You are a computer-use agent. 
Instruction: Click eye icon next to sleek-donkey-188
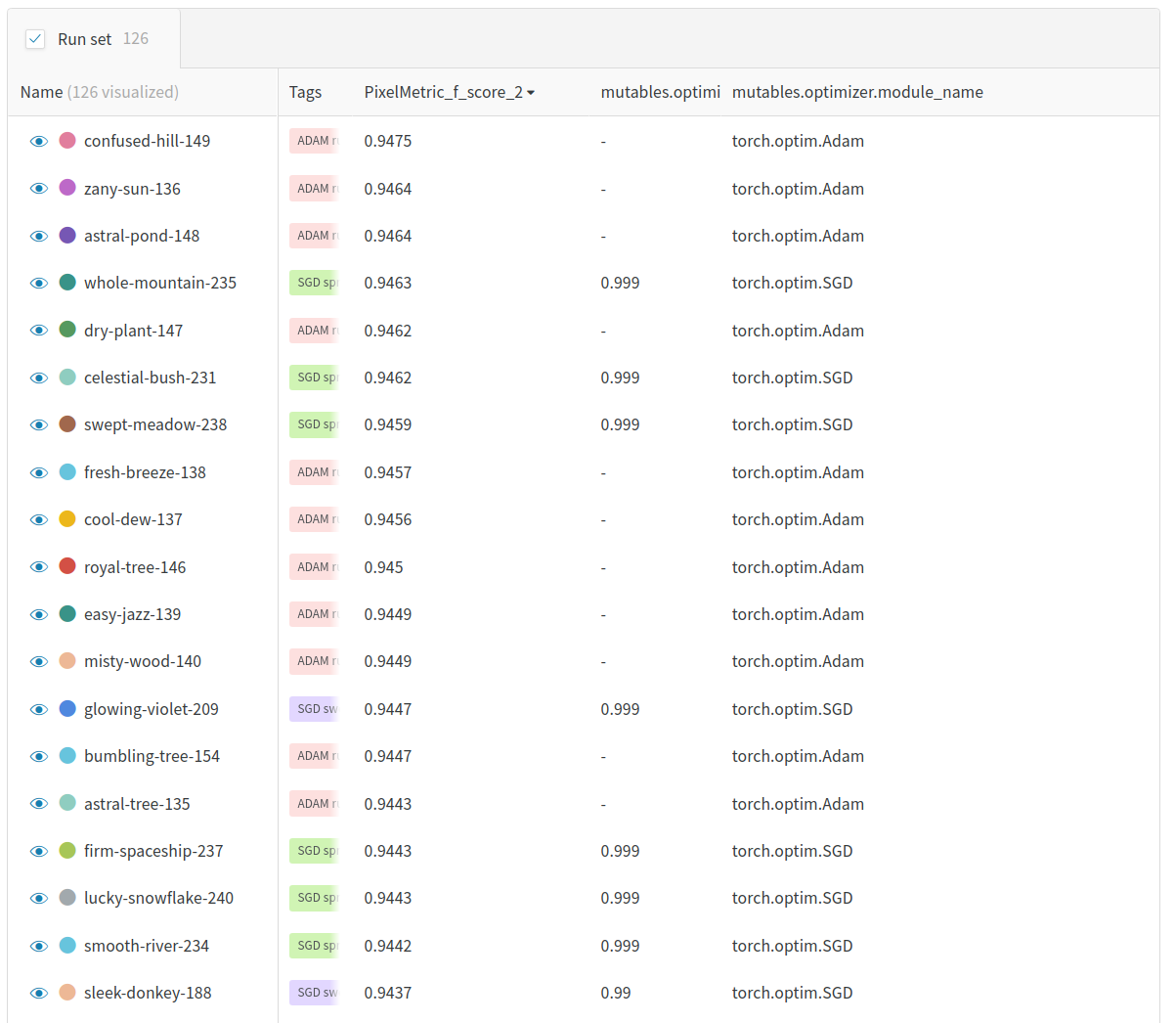pos(39,994)
